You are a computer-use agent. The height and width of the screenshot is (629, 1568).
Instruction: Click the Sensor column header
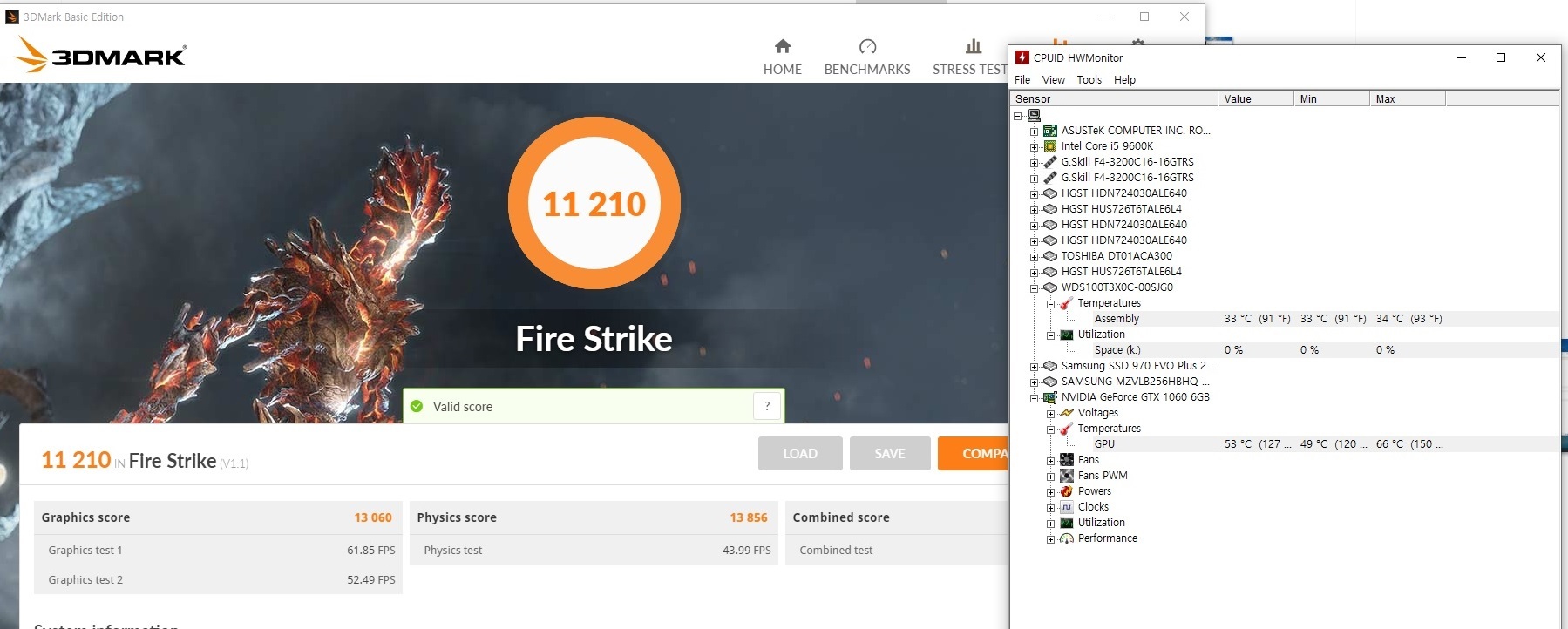[1113, 98]
